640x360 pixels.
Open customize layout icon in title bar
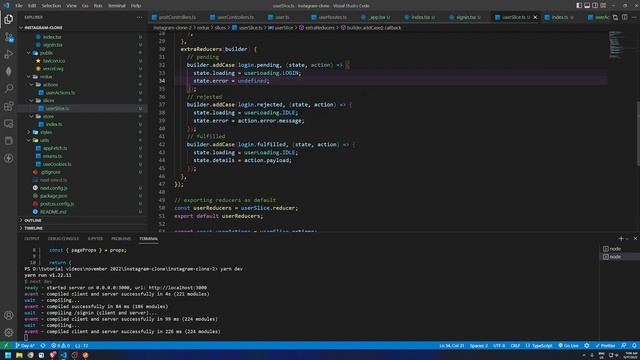pyautogui.click(x=603, y=5)
